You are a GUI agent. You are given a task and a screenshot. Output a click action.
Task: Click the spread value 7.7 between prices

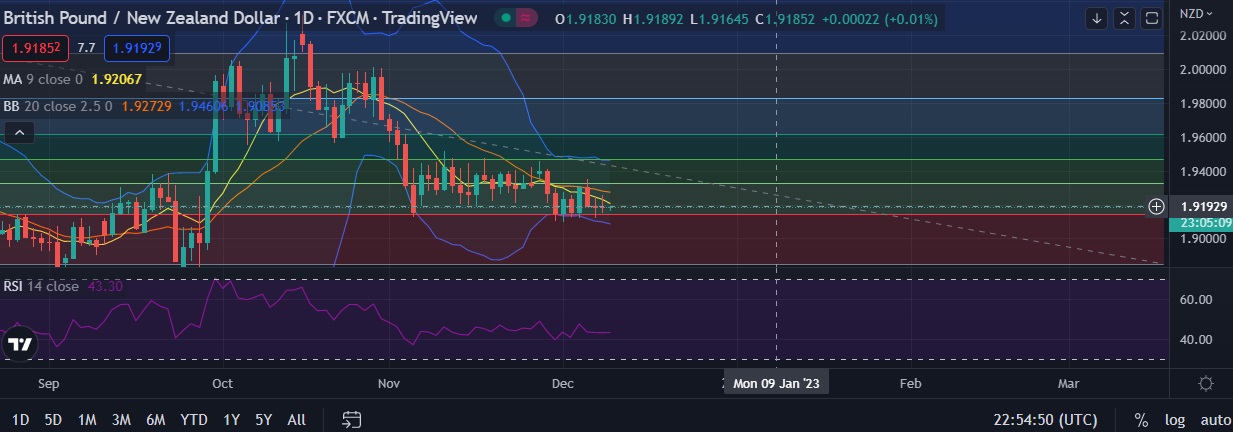click(x=87, y=47)
